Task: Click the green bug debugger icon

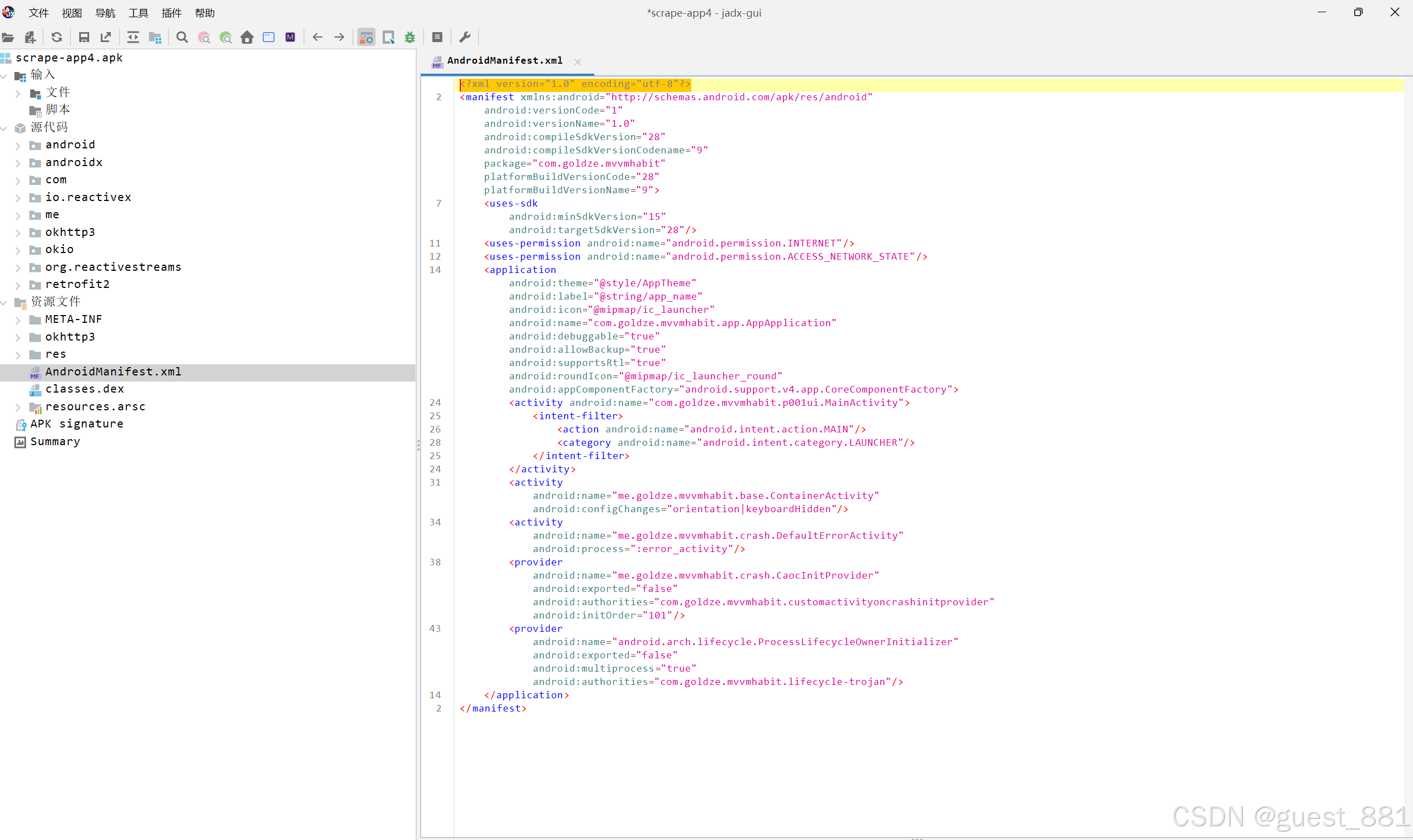Action: click(410, 37)
